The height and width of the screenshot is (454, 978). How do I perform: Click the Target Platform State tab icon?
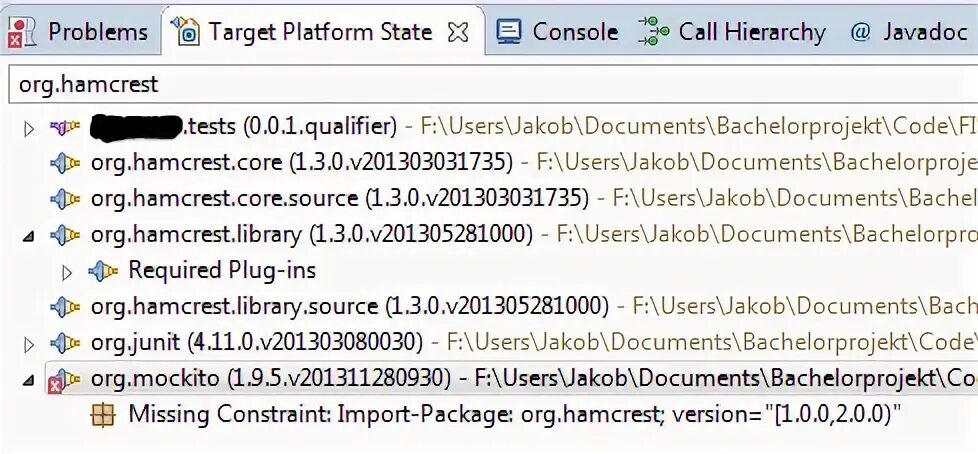(x=185, y=32)
